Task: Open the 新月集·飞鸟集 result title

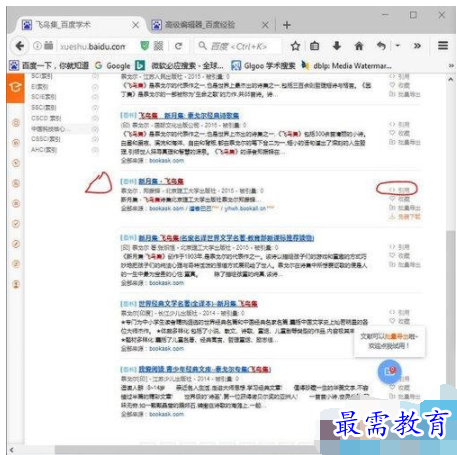Action: 161,181
